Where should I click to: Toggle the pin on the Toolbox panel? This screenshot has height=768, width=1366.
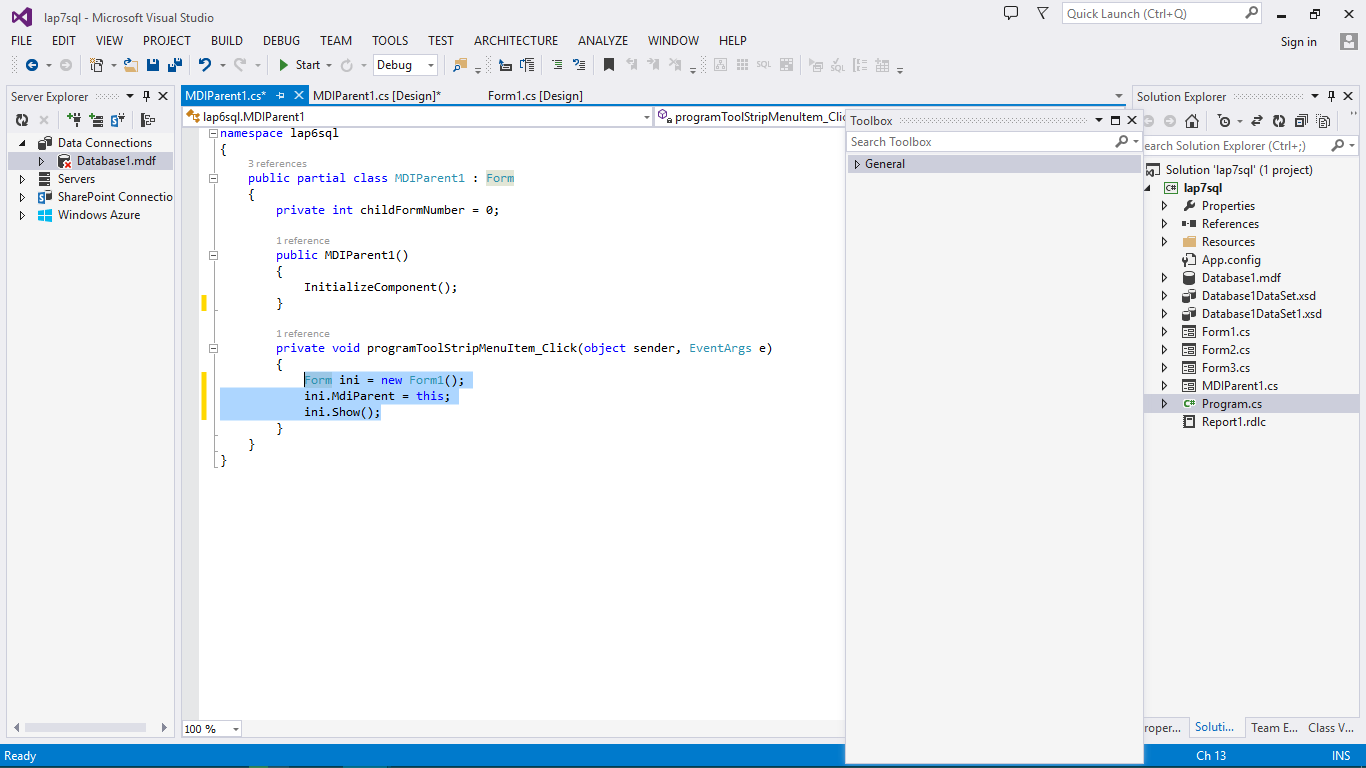pos(1115,120)
